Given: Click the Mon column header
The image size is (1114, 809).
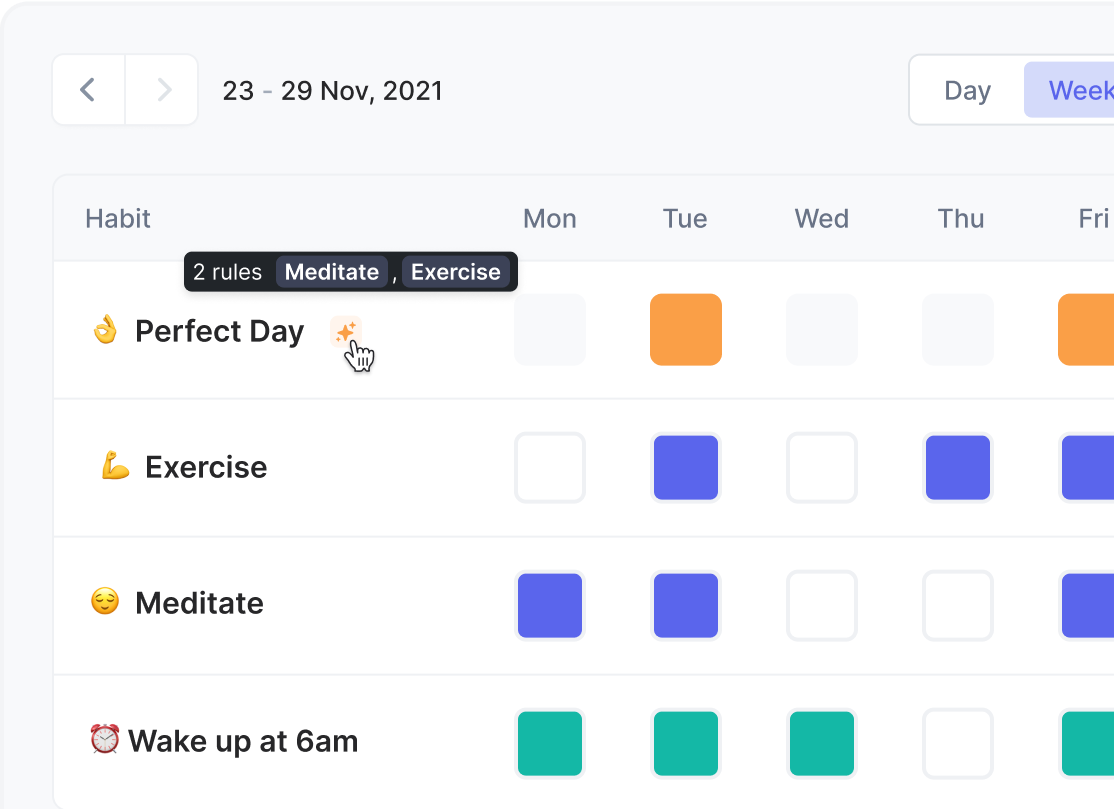Looking at the screenshot, I should tap(549, 218).
